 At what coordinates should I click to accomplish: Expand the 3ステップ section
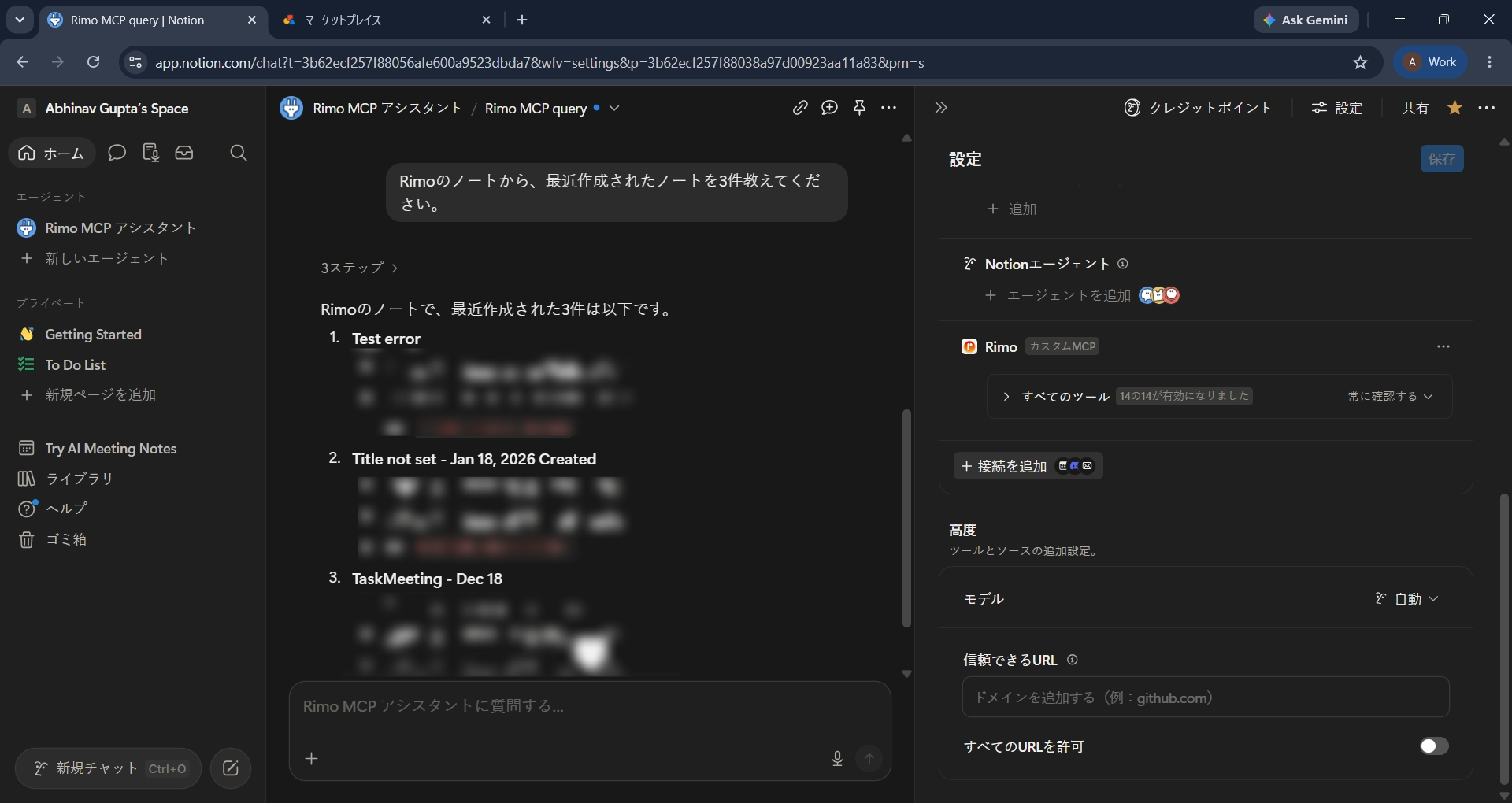pos(359,268)
